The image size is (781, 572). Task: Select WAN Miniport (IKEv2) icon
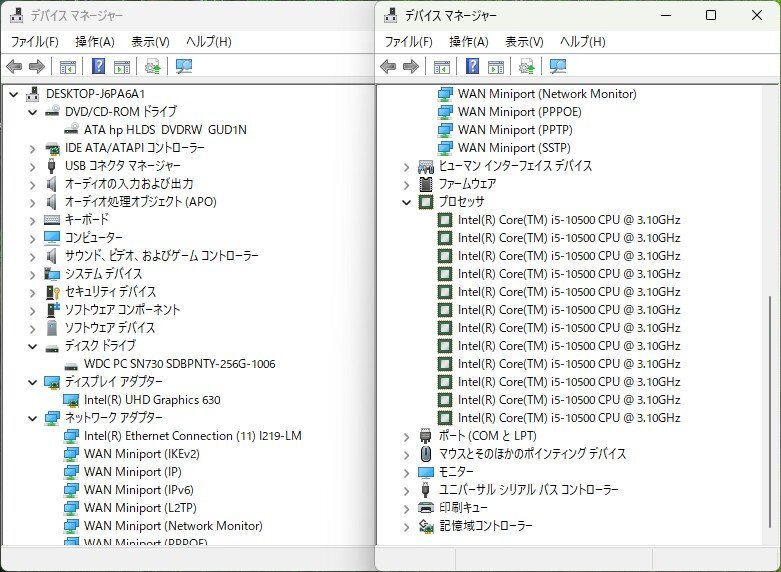coord(71,454)
